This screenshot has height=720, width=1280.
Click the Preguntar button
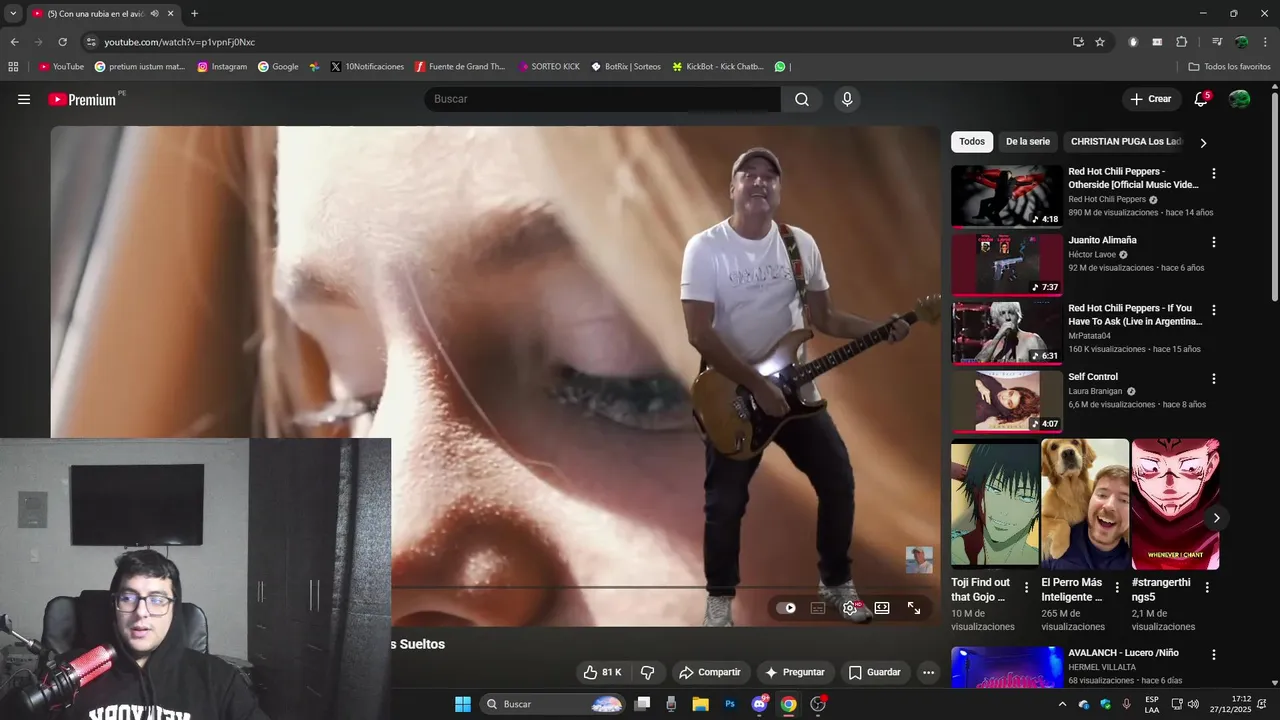point(794,672)
